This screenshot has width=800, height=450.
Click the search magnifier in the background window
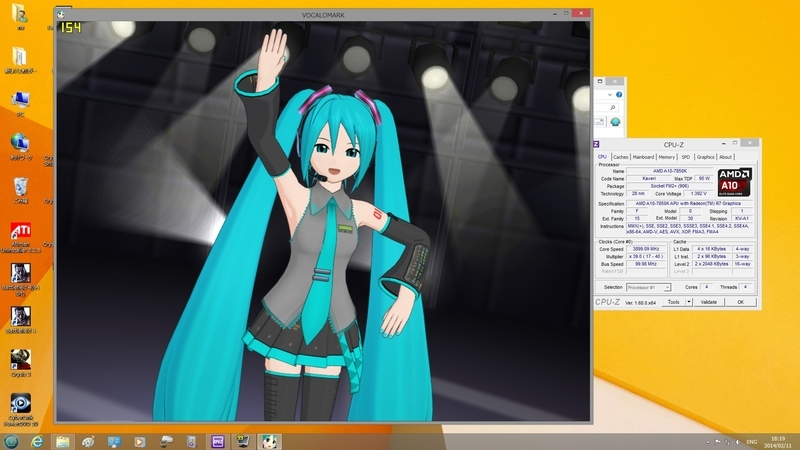coord(612,108)
